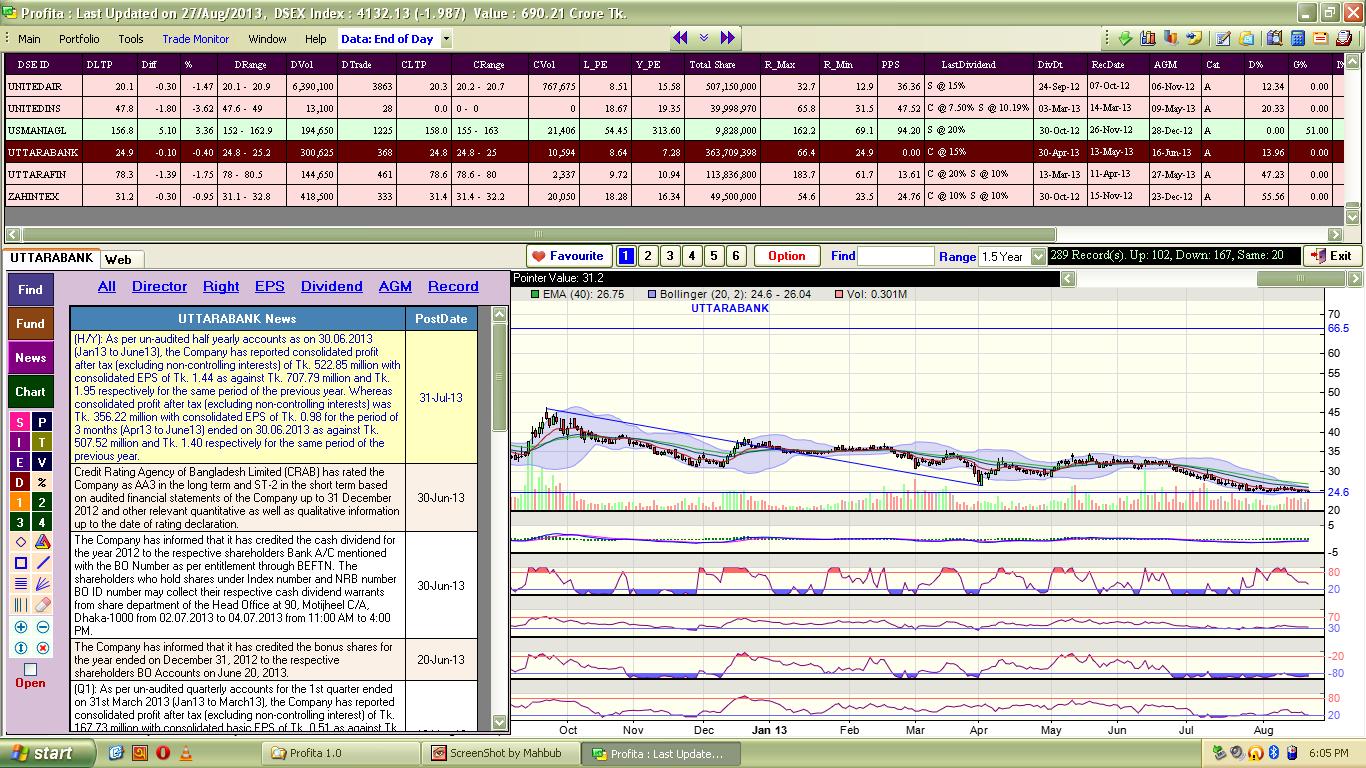Toggle the E indicator button
Image resolution: width=1366 pixels, height=768 pixels.
(20, 462)
